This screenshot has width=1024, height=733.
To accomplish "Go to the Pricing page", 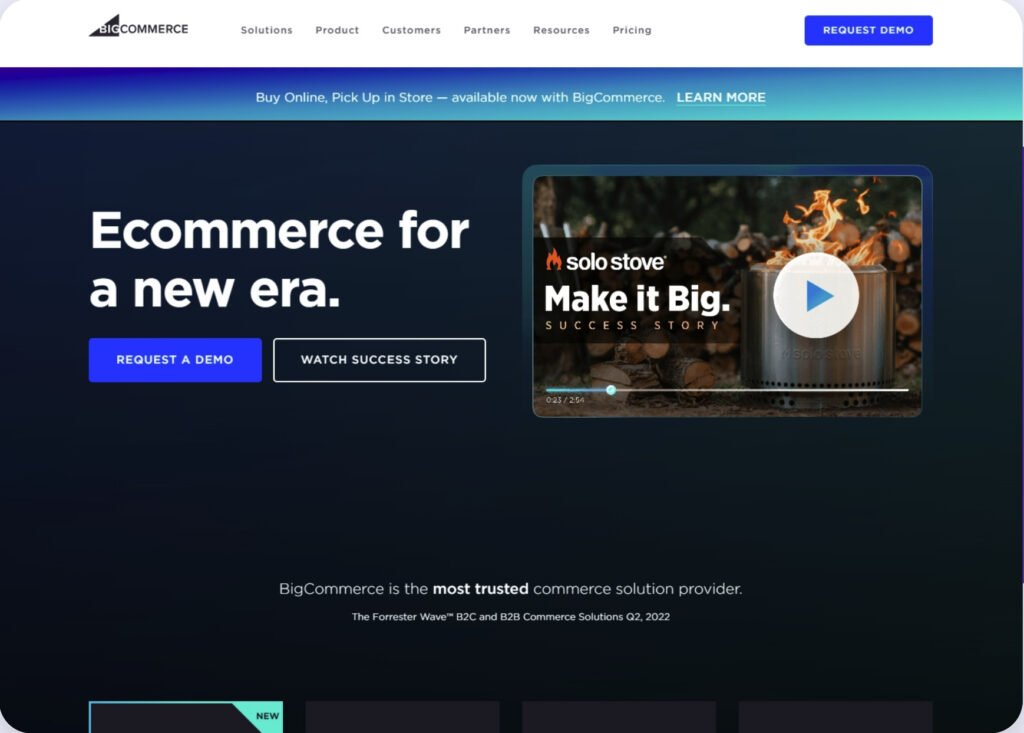I will click(x=632, y=30).
